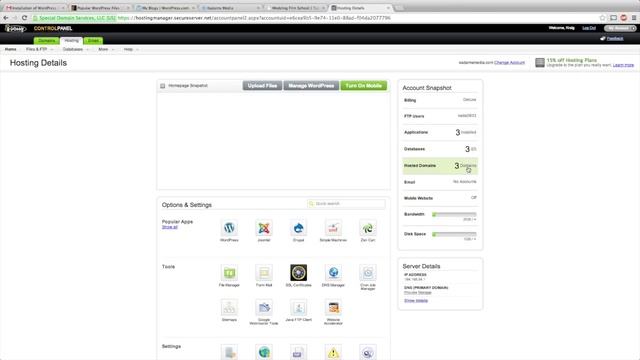640x360 pixels.
Task: Click the Turn On Mobile button
Action: (x=364, y=86)
